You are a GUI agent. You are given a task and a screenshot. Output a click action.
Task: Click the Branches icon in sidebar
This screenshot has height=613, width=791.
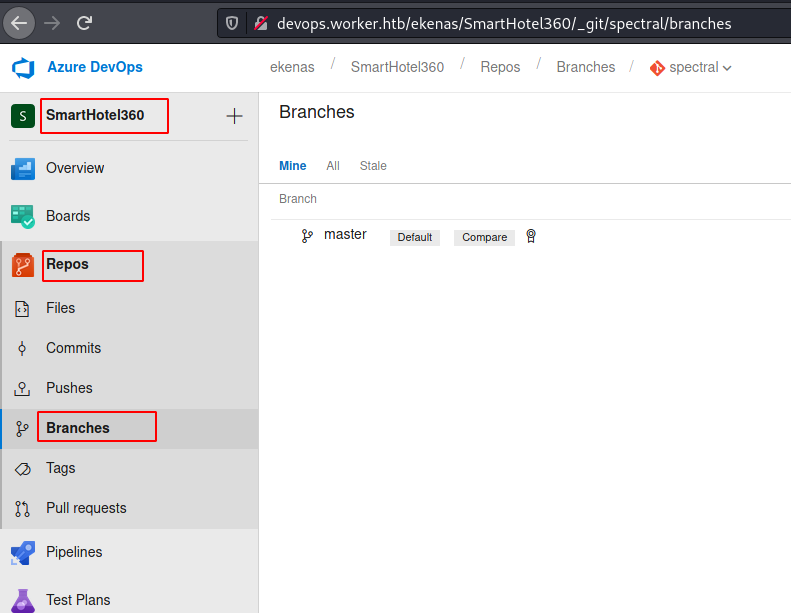(22, 429)
